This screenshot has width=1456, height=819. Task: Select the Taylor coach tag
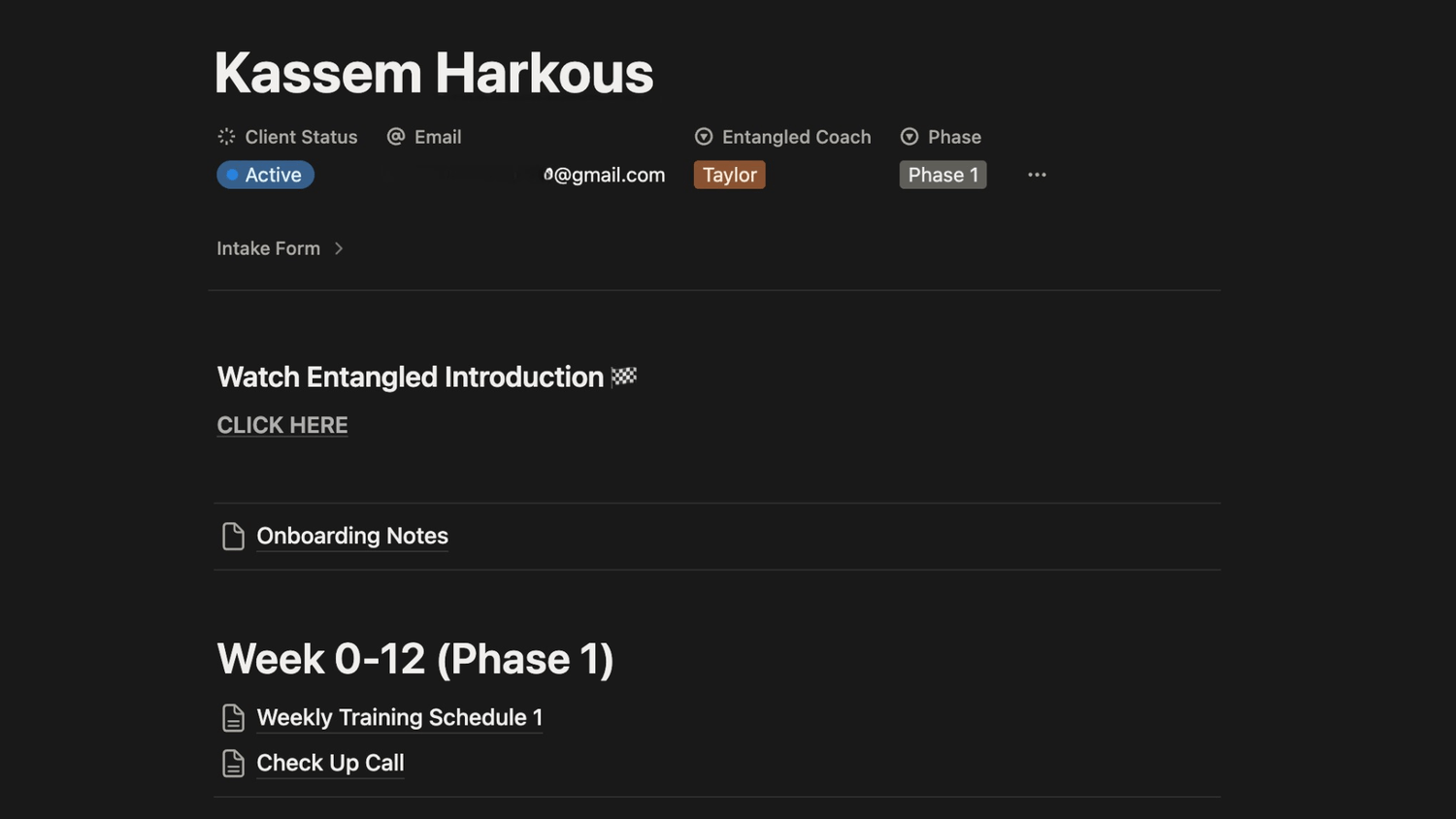[729, 175]
